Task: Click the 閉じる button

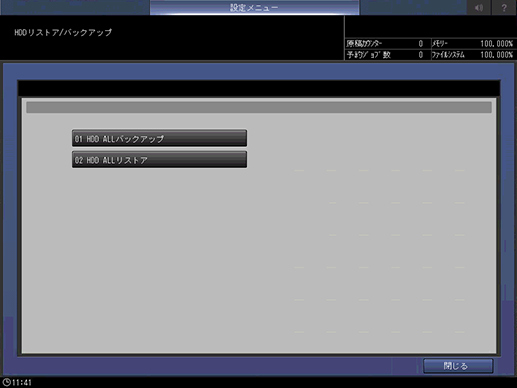Action: pyautogui.click(x=458, y=366)
